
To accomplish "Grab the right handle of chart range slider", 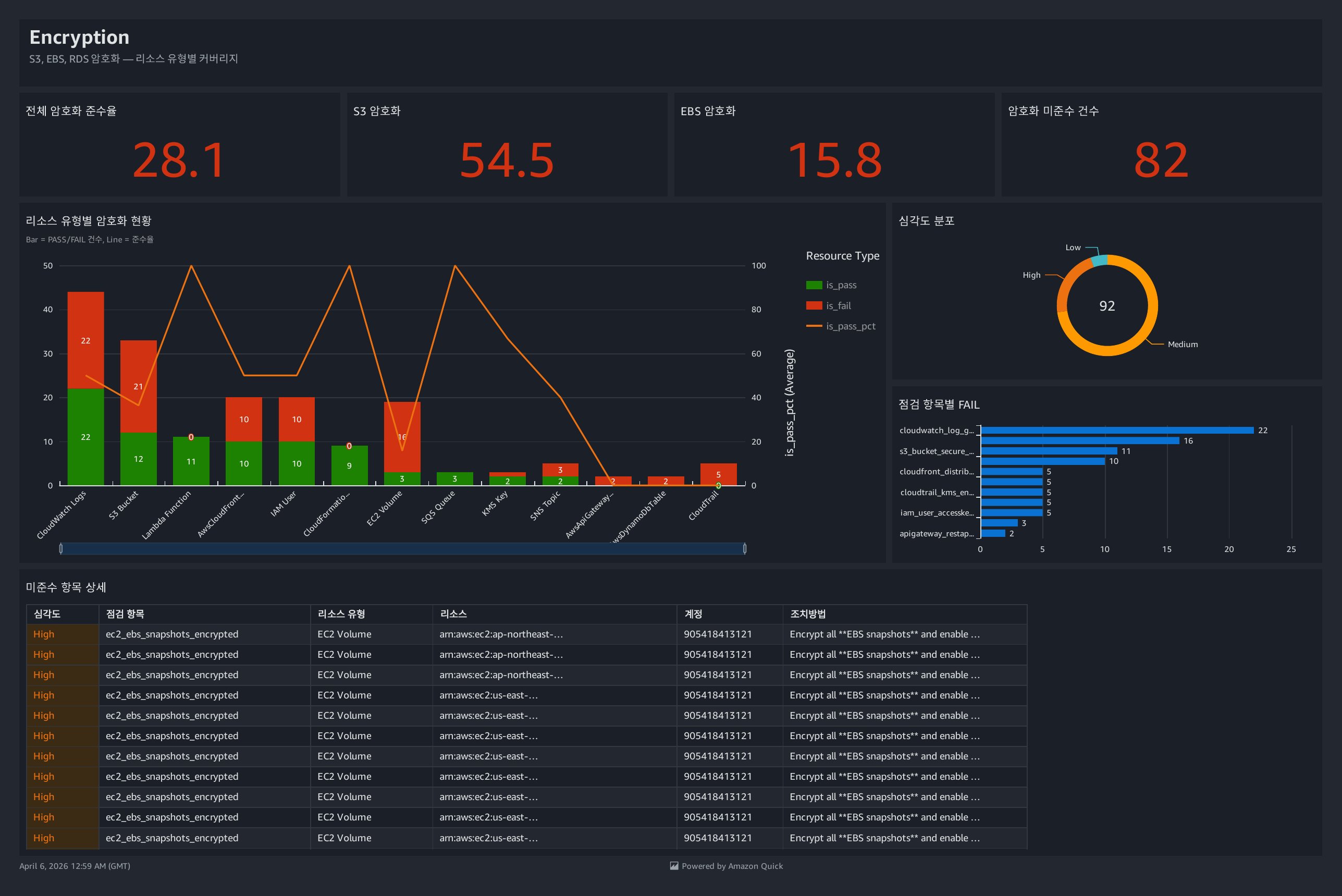I will (x=744, y=548).
